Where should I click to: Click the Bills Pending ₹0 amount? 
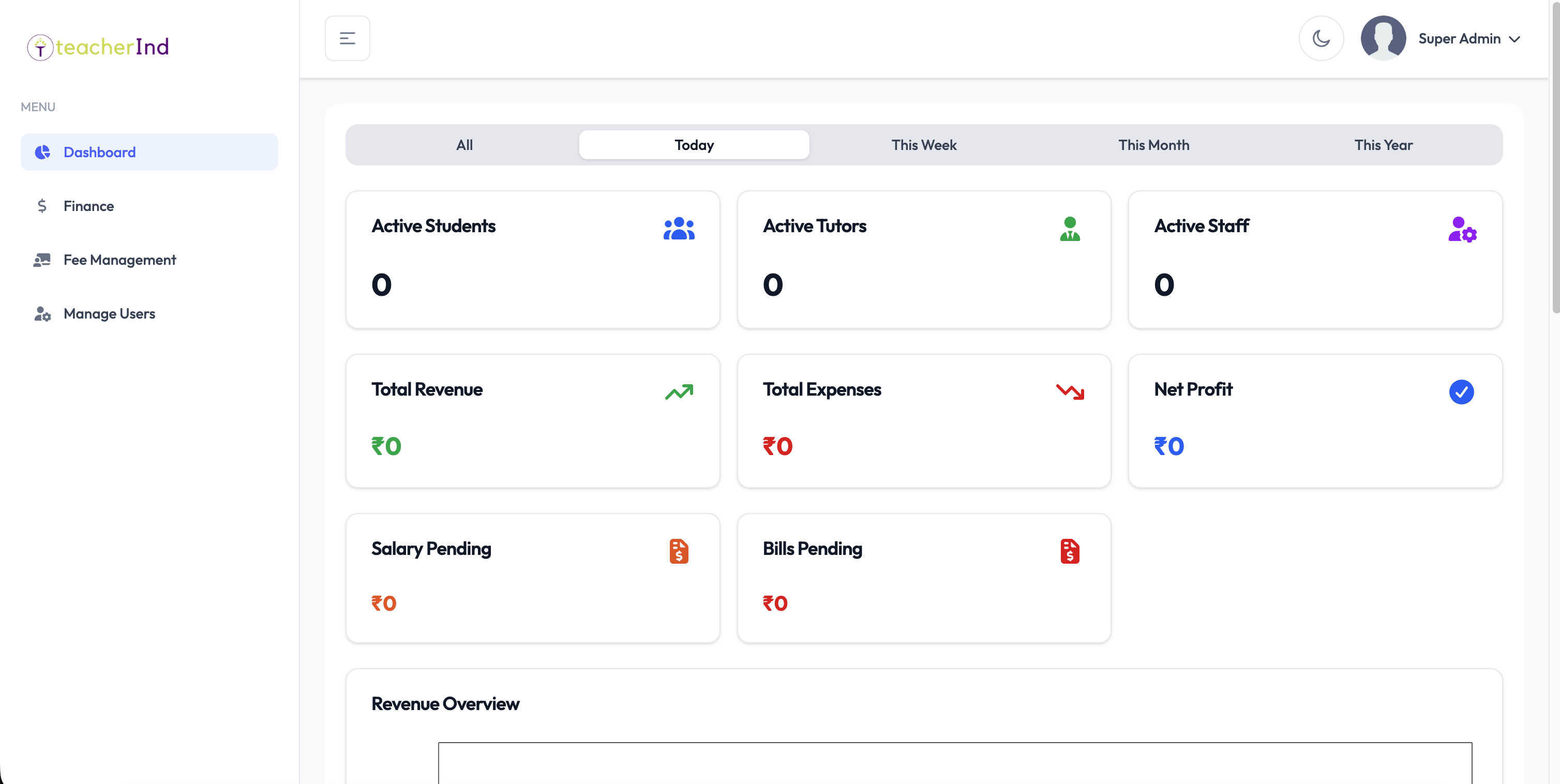tap(774, 603)
